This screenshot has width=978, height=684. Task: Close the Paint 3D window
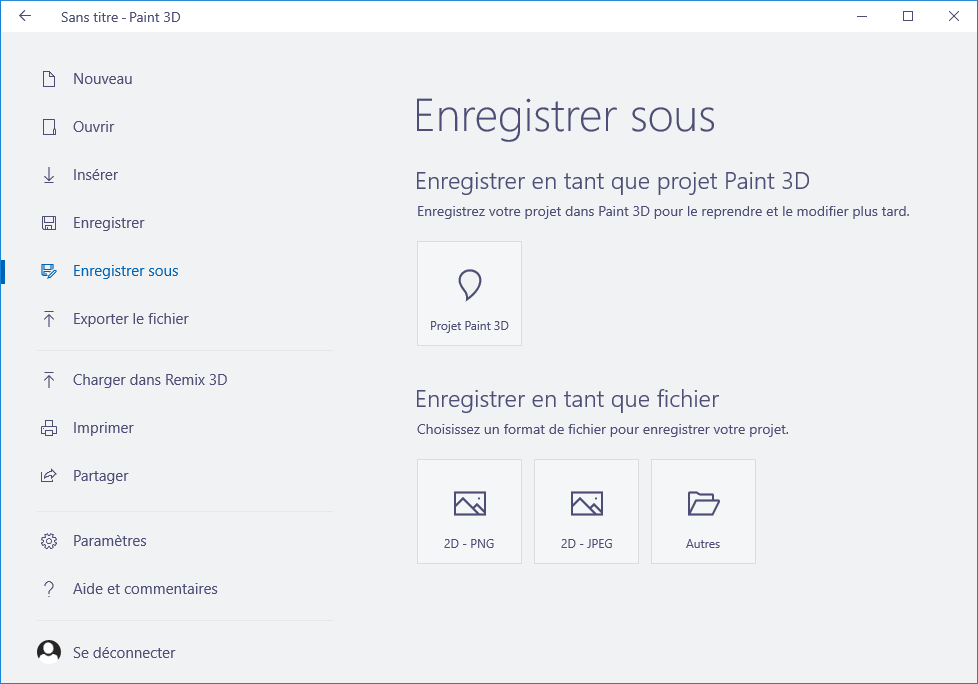[x=954, y=16]
